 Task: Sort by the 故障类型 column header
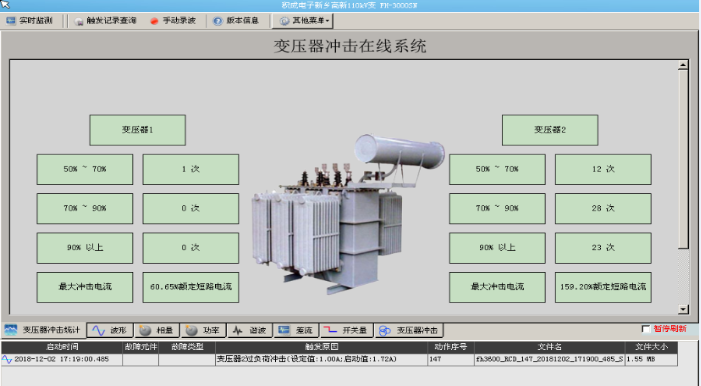pos(187,347)
